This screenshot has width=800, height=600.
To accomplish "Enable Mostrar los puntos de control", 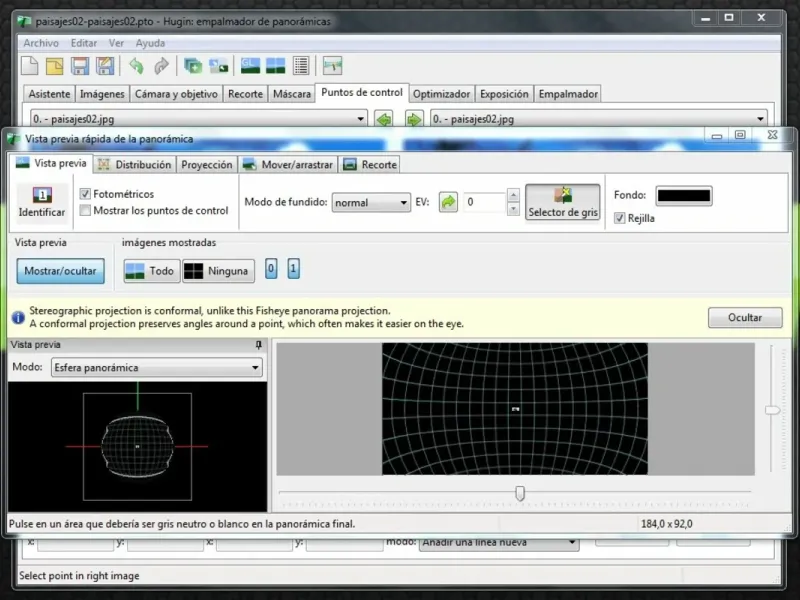I will 85,210.
